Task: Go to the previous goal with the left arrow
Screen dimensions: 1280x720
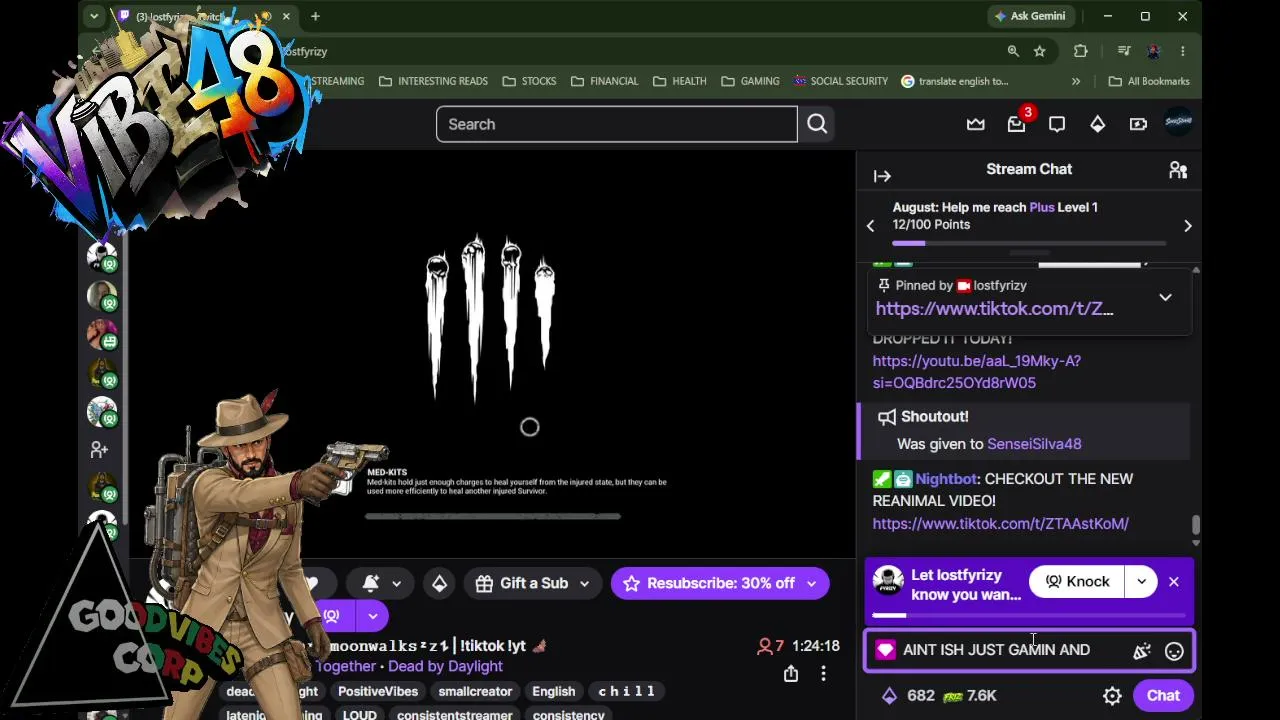Action: (870, 226)
